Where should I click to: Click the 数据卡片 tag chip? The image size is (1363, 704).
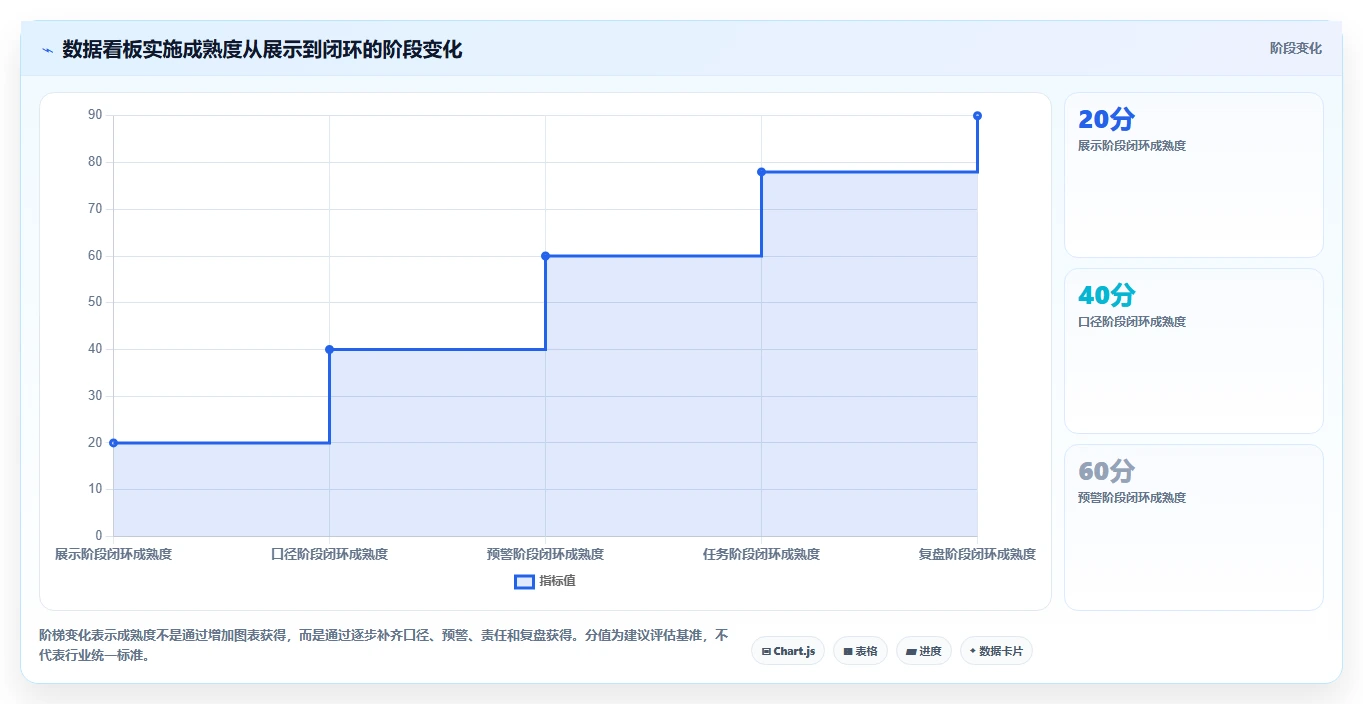996,651
